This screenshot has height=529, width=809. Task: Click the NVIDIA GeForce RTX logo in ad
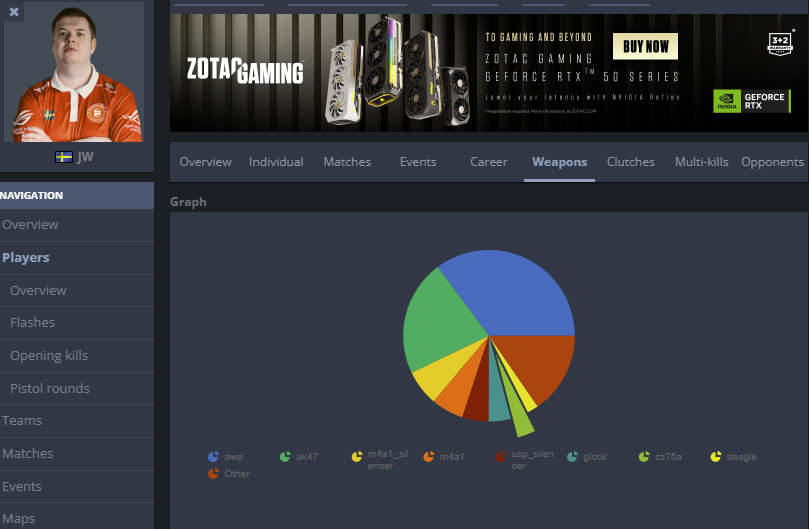pyautogui.click(x=752, y=101)
